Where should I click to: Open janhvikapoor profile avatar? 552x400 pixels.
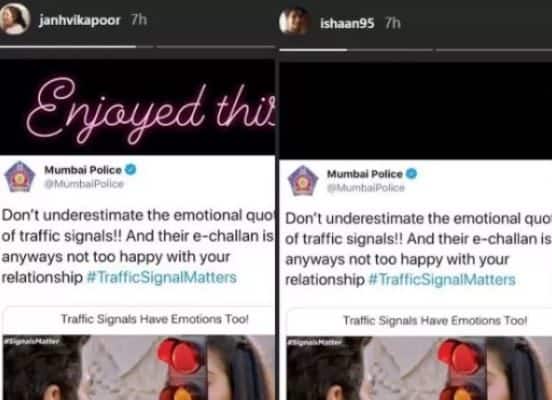click(x=14, y=19)
